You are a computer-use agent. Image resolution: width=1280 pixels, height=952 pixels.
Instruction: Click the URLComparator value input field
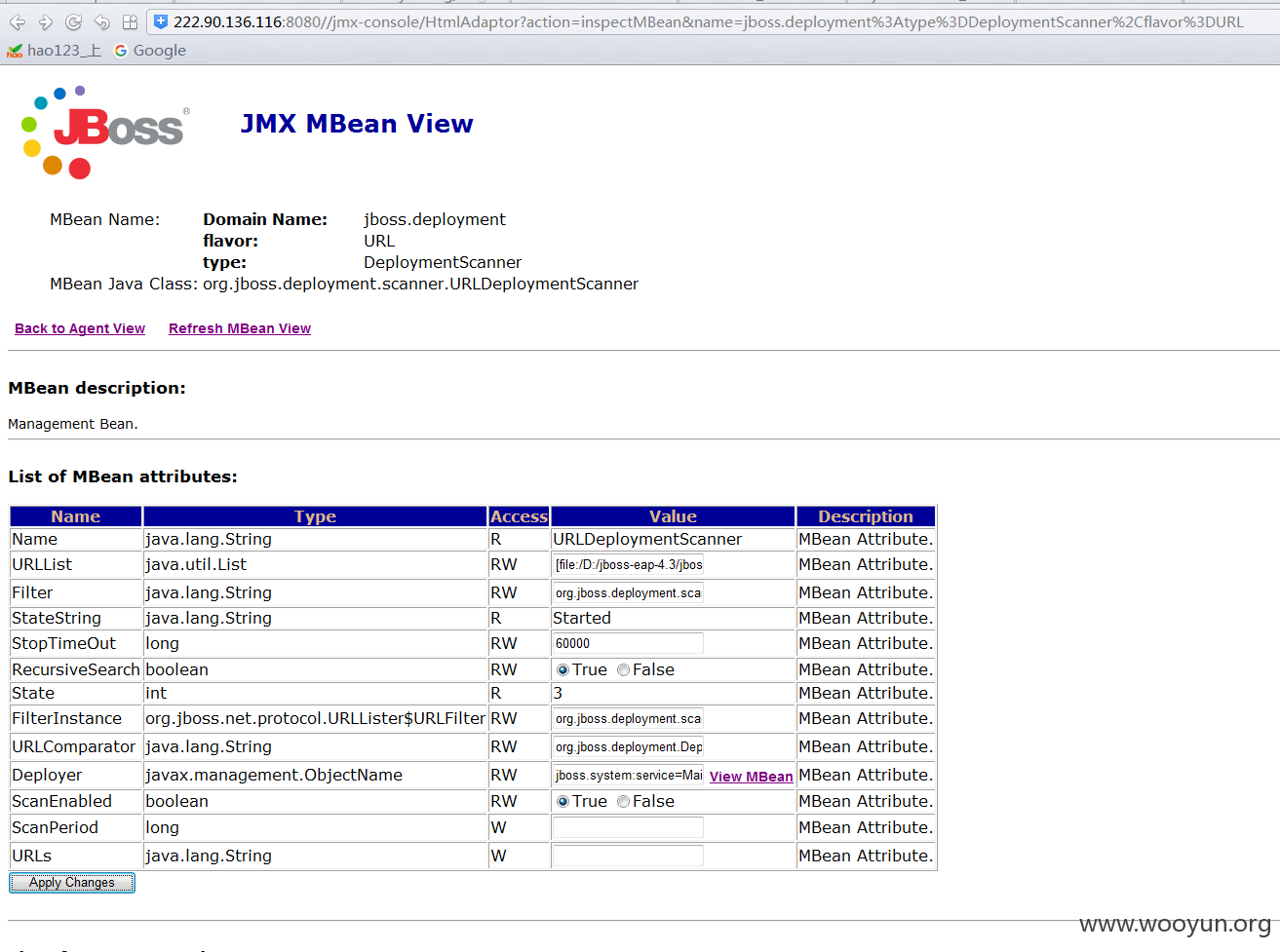[x=628, y=746]
